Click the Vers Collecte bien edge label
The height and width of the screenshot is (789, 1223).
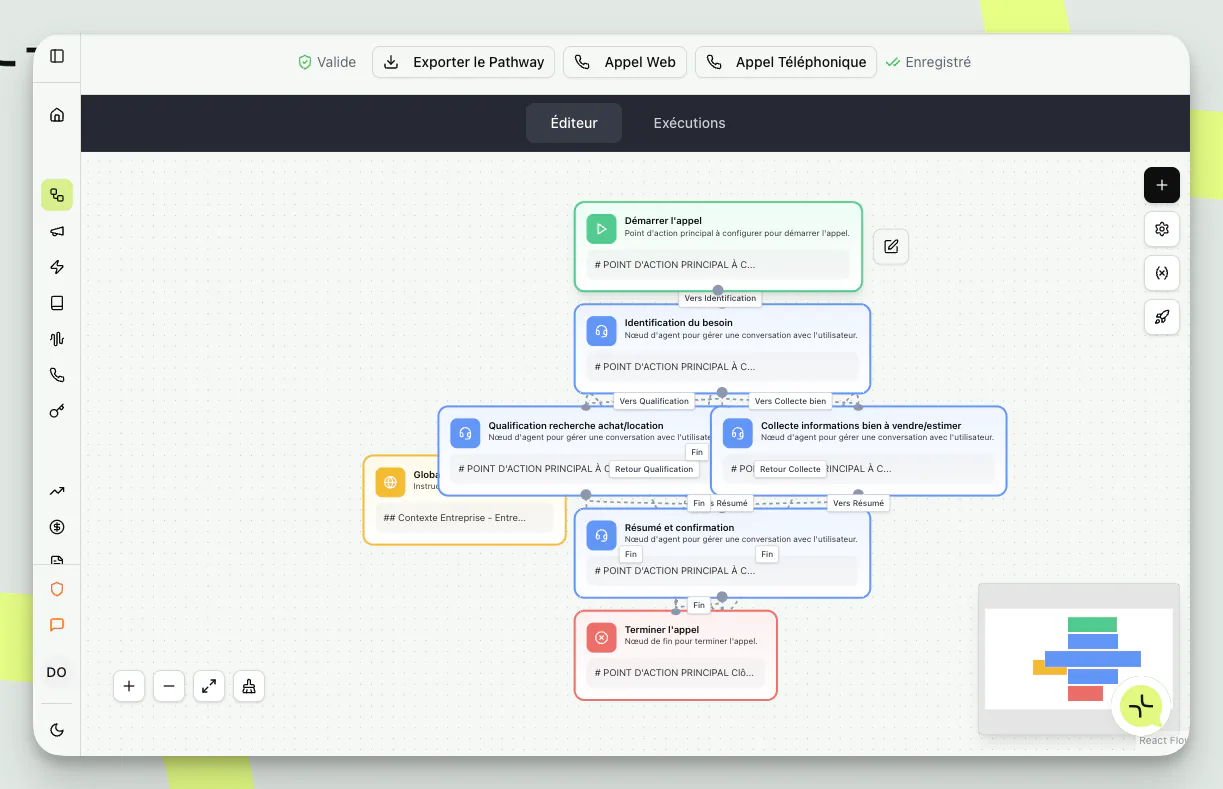790,401
